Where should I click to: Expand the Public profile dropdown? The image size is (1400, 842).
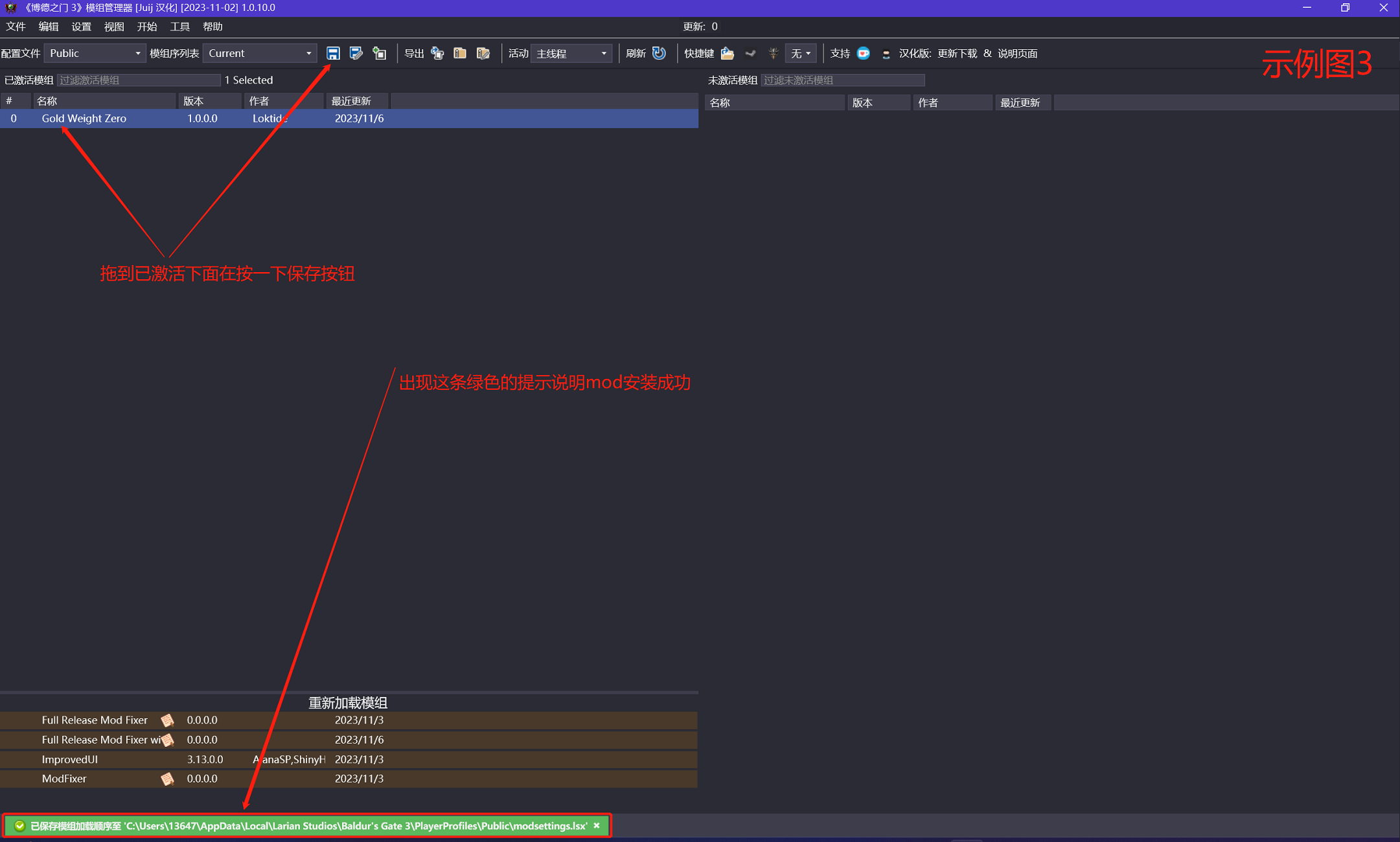tap(95, 53)
